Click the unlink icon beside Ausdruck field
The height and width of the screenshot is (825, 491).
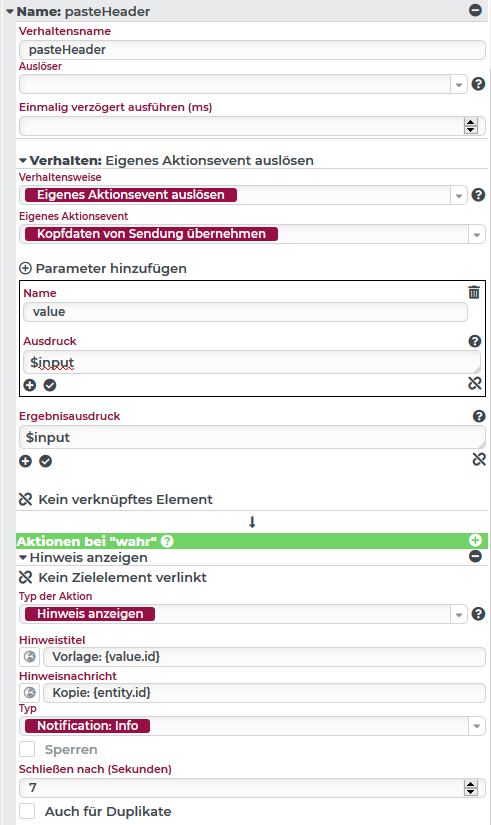[475, 383]
